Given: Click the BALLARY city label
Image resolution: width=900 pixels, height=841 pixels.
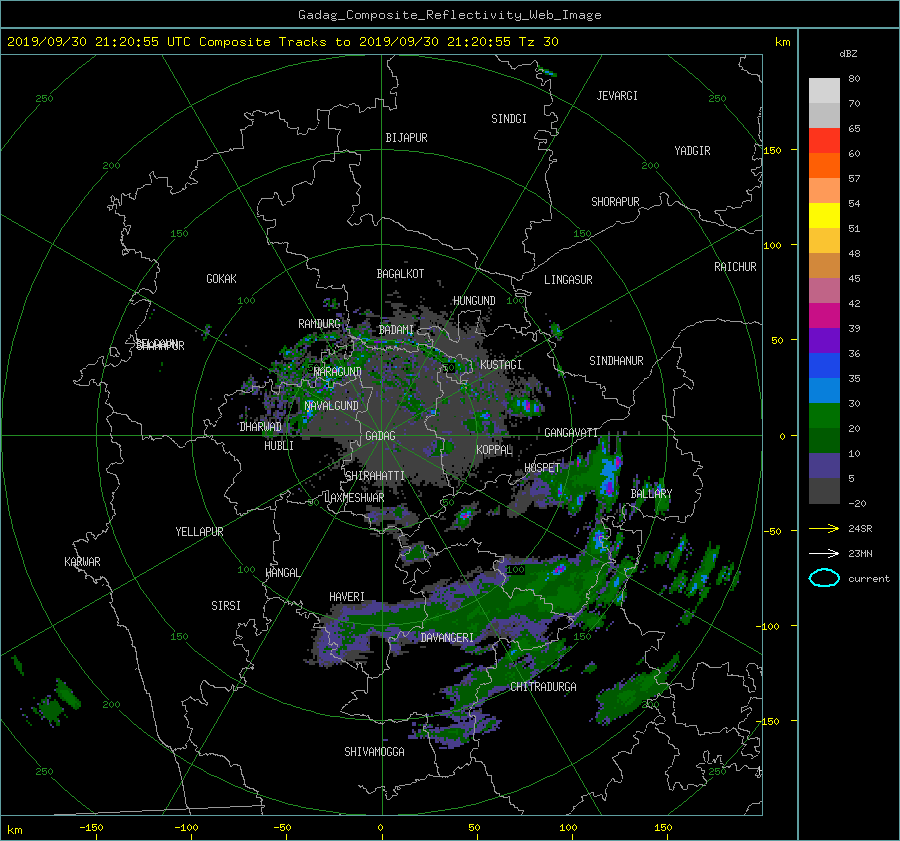Looking at the screenshot, I should [651, 494].
